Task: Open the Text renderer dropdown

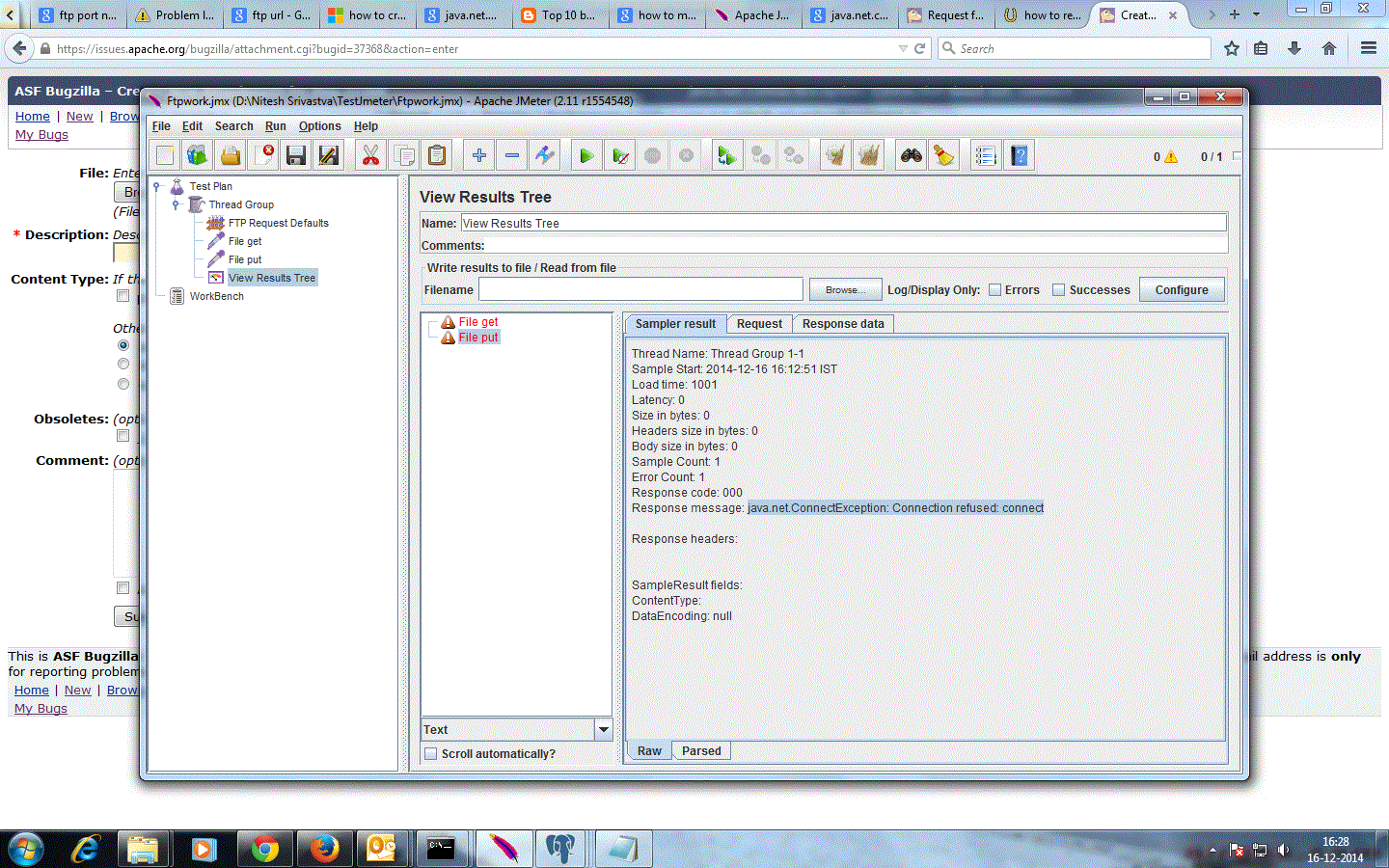Action: pos(603,729)
